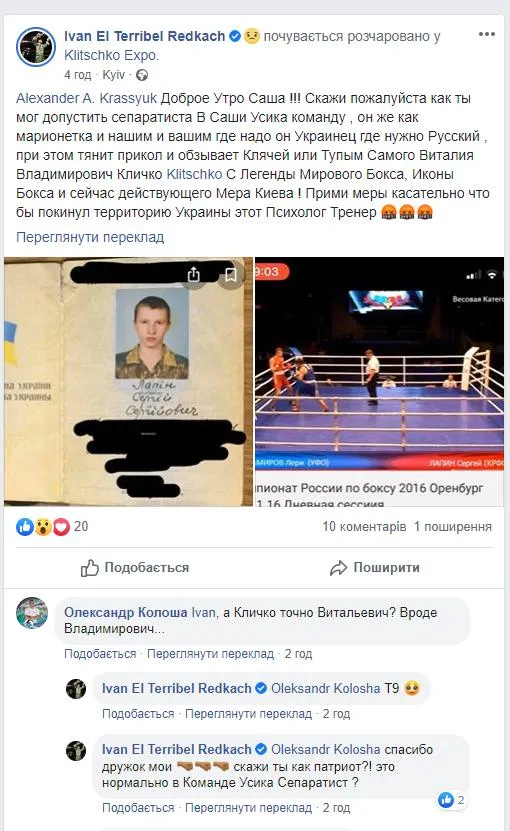Click the bookmark icon on passport image
The image size is (510, 831).
(231, 274)
